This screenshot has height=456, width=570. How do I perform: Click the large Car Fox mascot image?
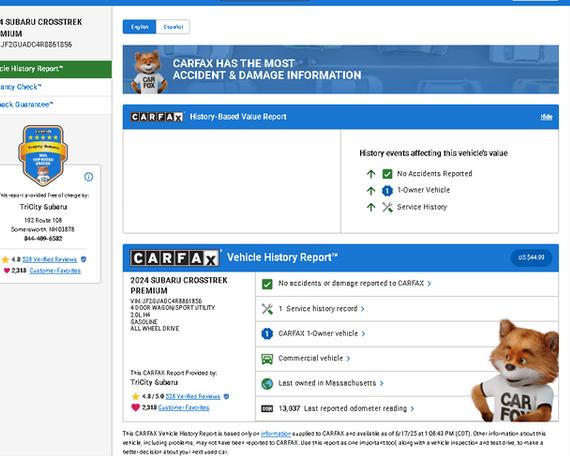(516, 370)
